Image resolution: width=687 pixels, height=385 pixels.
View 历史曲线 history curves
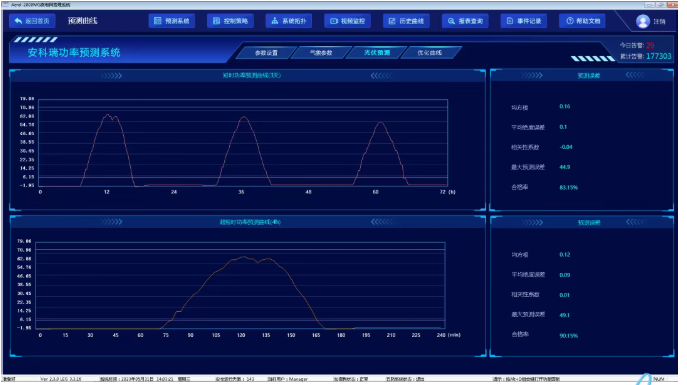tap(406, 21)
